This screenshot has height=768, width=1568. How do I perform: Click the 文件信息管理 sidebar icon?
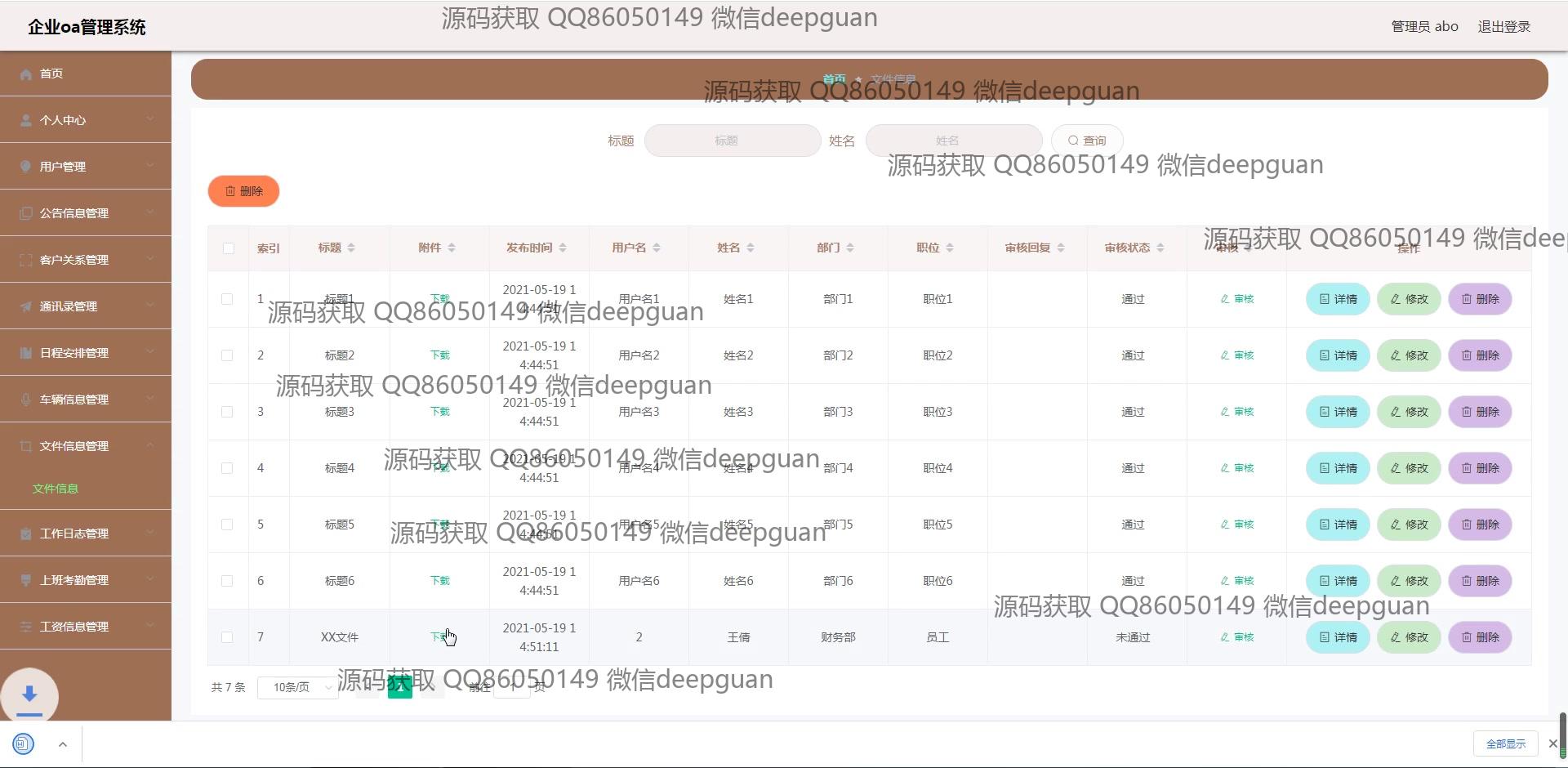point(26,446)
